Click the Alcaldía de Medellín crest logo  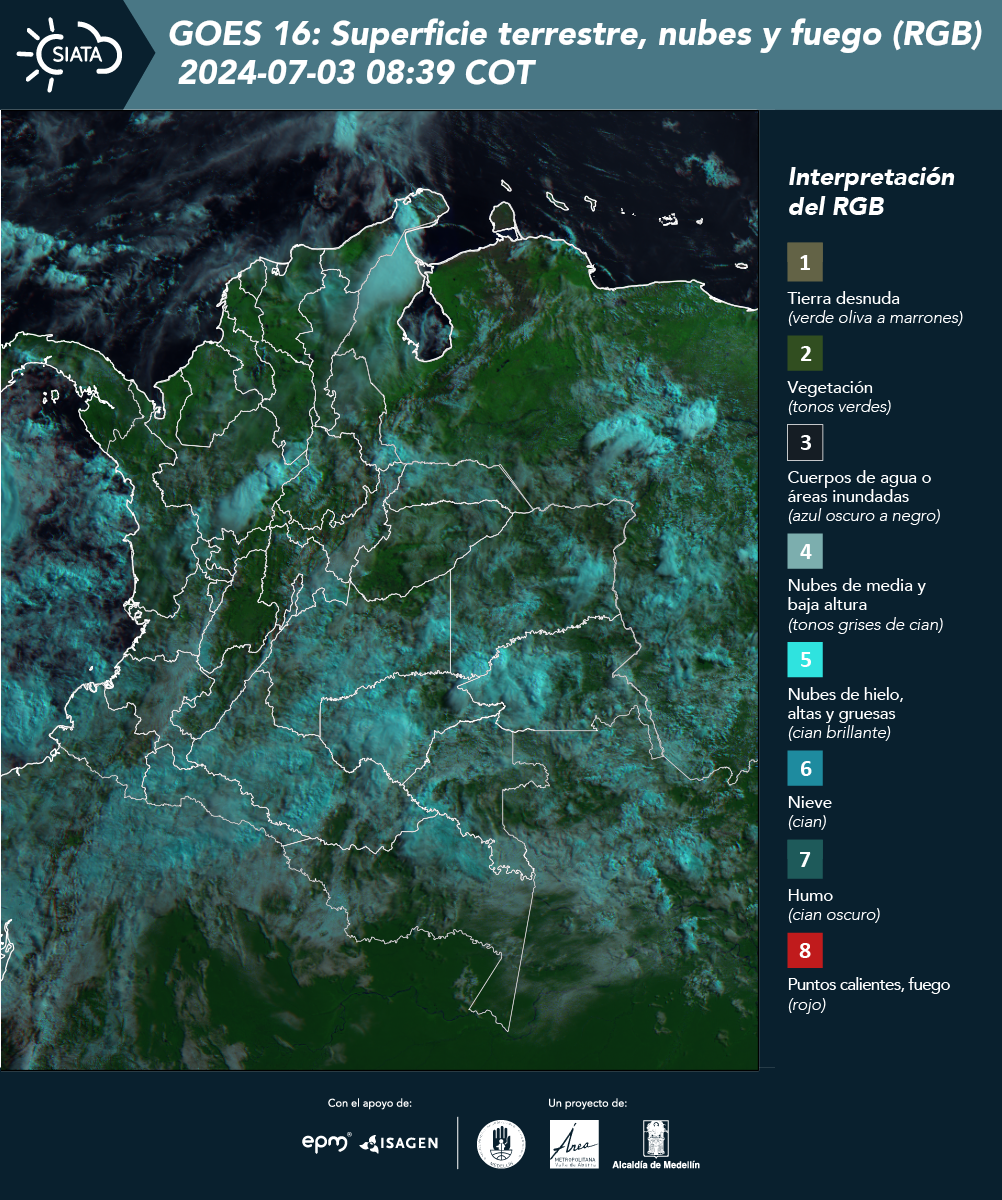pos(656,1144)
